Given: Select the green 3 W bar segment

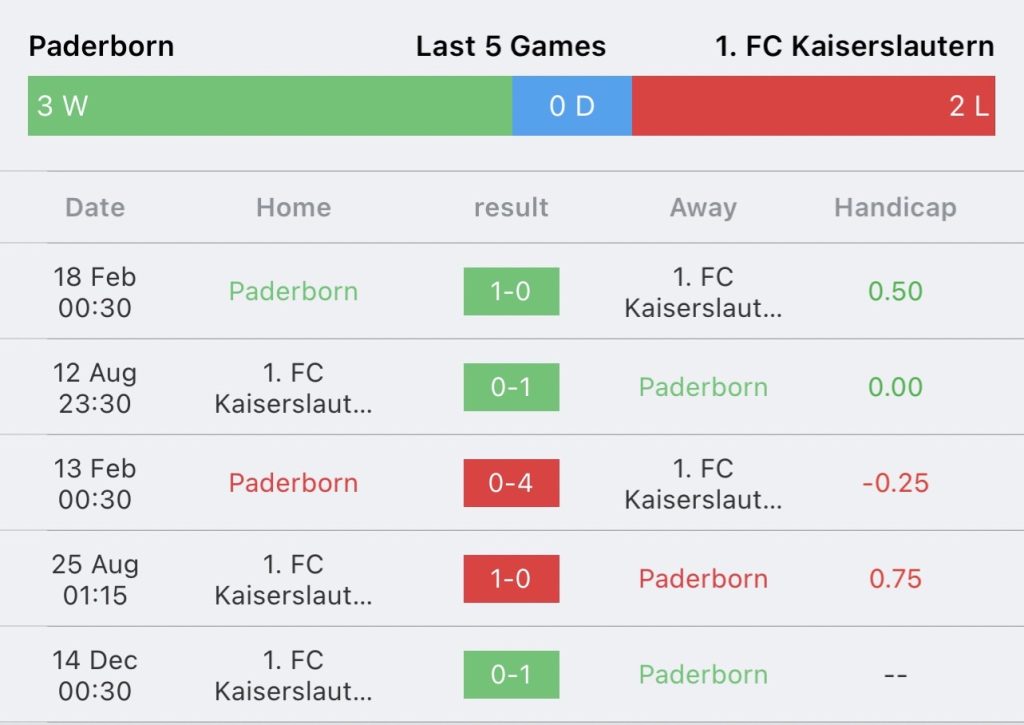Looking at the screenshot, I should tap(270, 106).
